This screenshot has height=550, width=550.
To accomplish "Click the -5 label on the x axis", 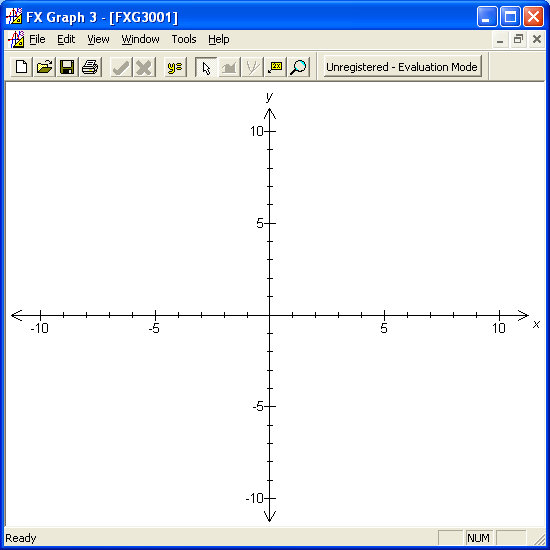I will pos(154,328).
